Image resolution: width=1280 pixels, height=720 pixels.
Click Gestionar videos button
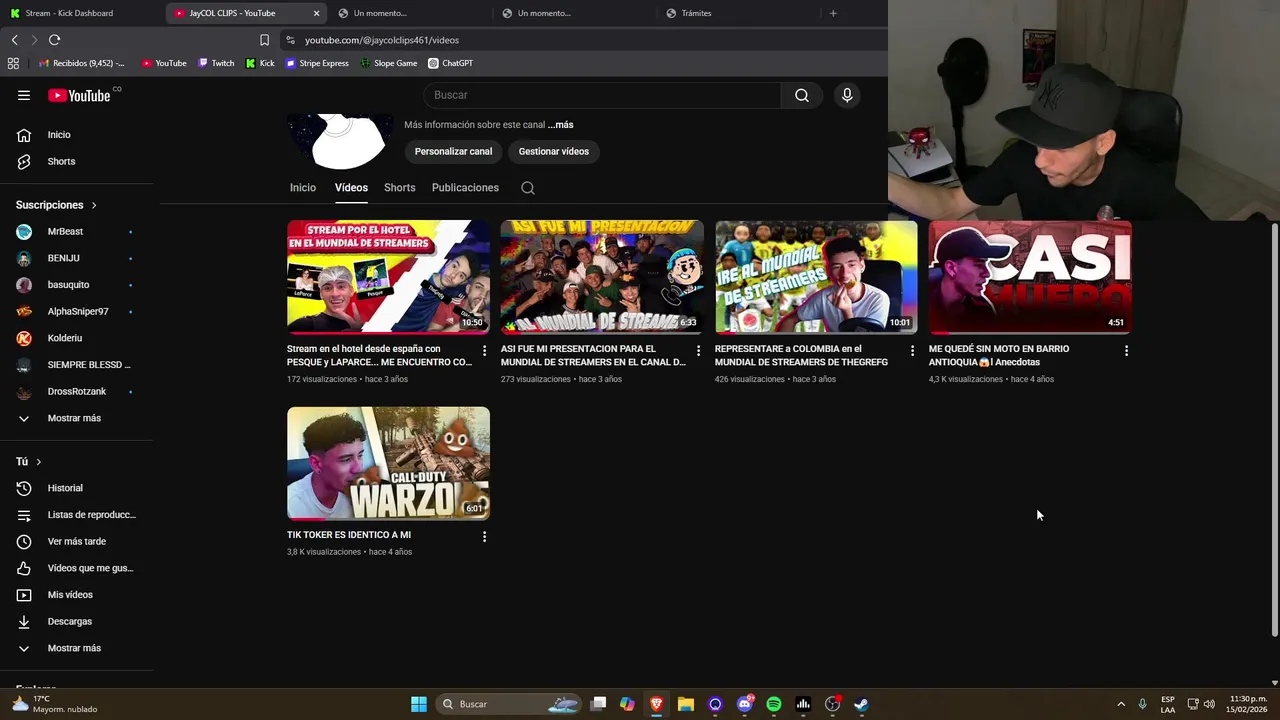click(x=554, y=152)
